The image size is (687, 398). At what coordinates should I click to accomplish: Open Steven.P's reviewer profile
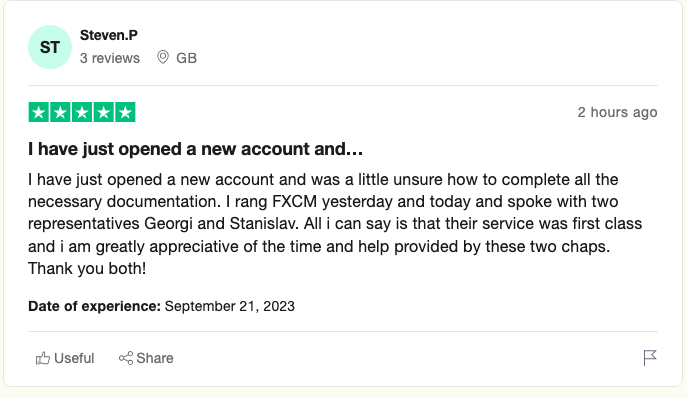[109, 35]
